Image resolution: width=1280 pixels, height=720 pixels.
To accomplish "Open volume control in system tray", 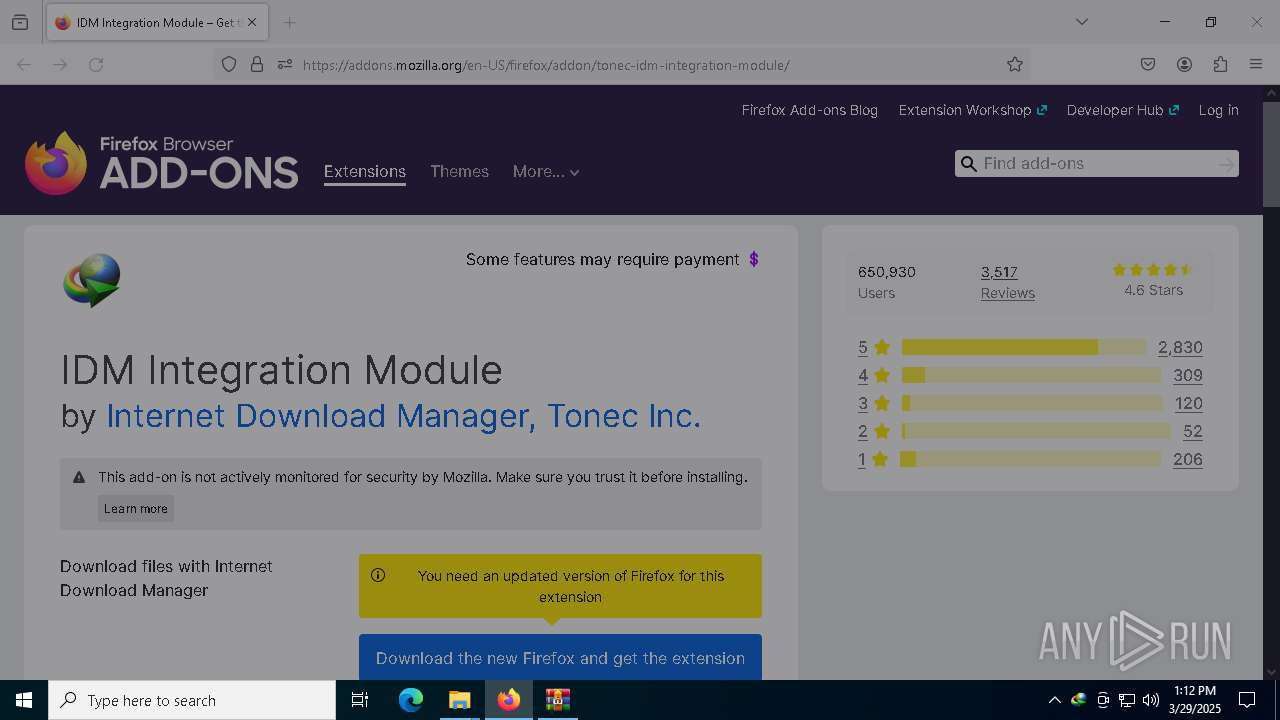I will click(x=1151, y=700).
